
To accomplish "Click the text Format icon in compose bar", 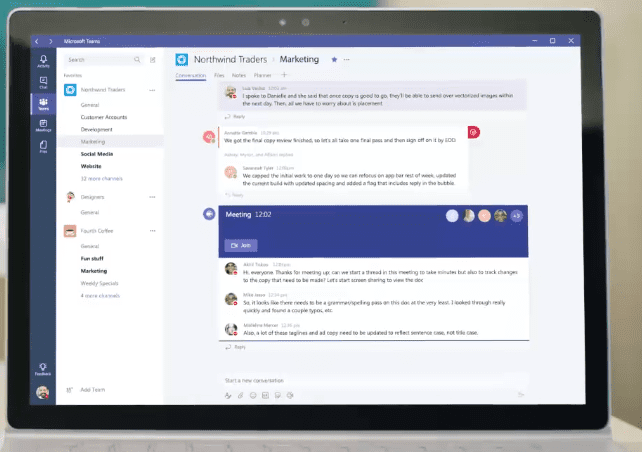I will click(x=228, y=395).
